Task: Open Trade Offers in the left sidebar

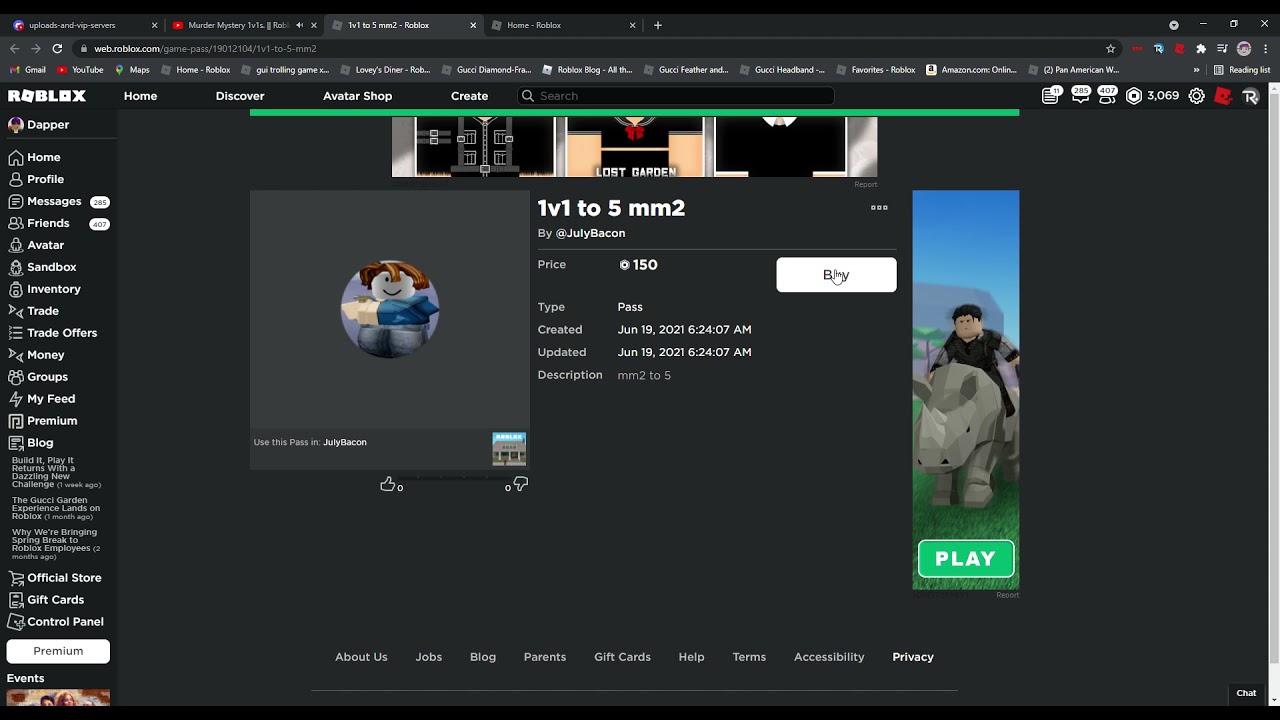Action: pyautogui.click(x=61, y=333)
